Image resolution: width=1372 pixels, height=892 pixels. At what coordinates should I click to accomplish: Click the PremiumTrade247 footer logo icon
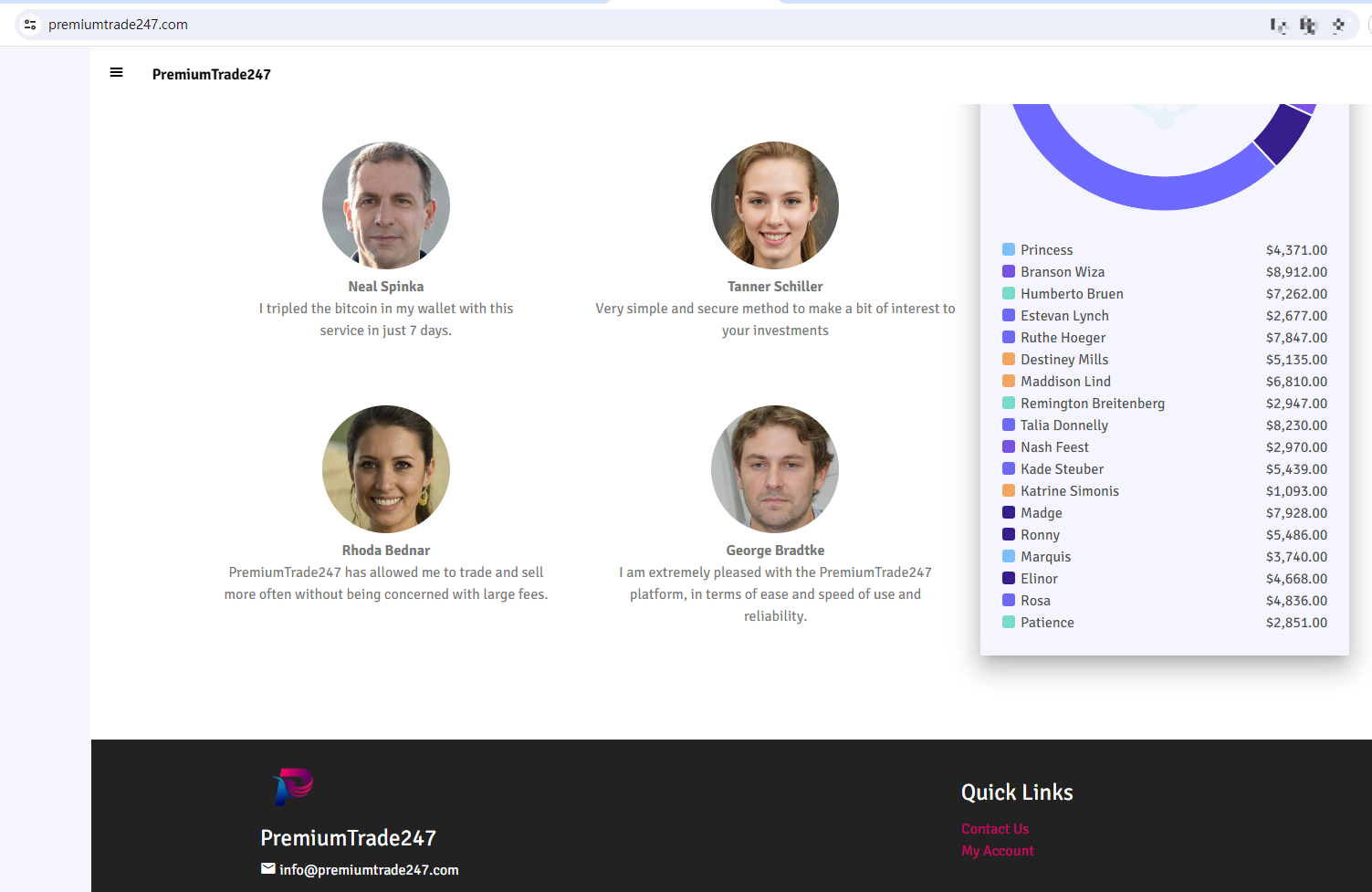tap(293, 786)
